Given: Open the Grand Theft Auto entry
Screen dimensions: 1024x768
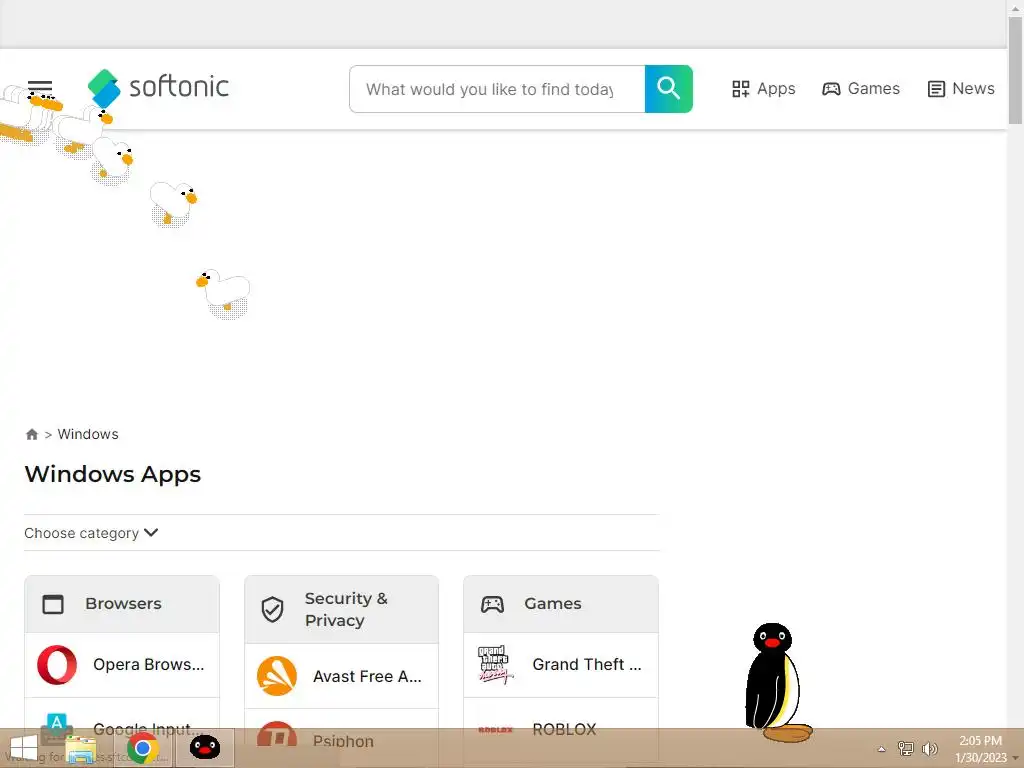Looking at the screenshot, I should click(561, 665).
